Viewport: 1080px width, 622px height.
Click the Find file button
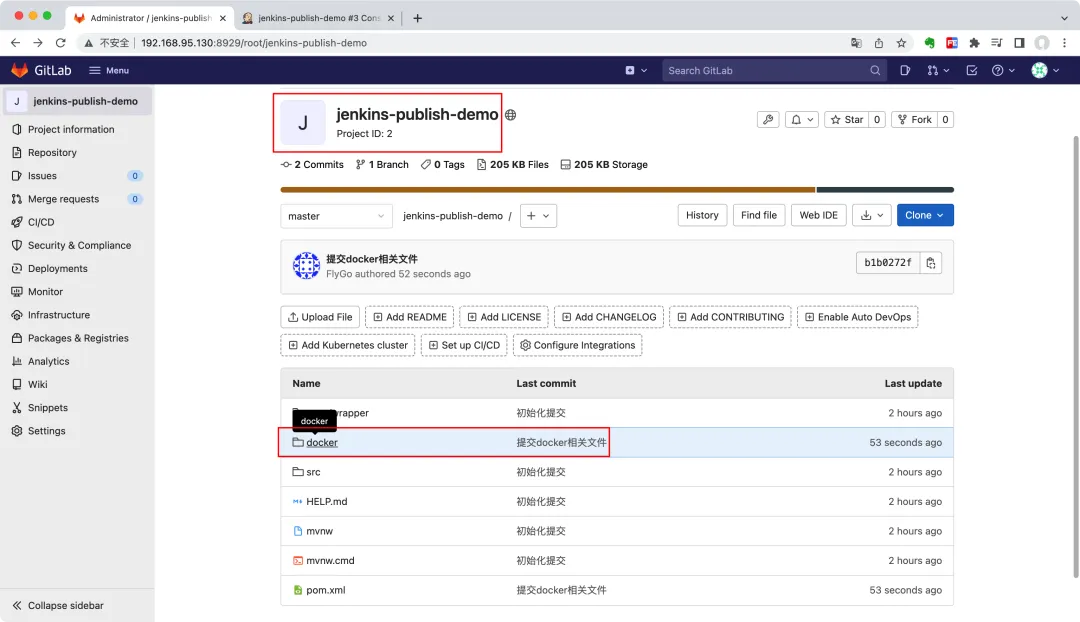point(758,215)
